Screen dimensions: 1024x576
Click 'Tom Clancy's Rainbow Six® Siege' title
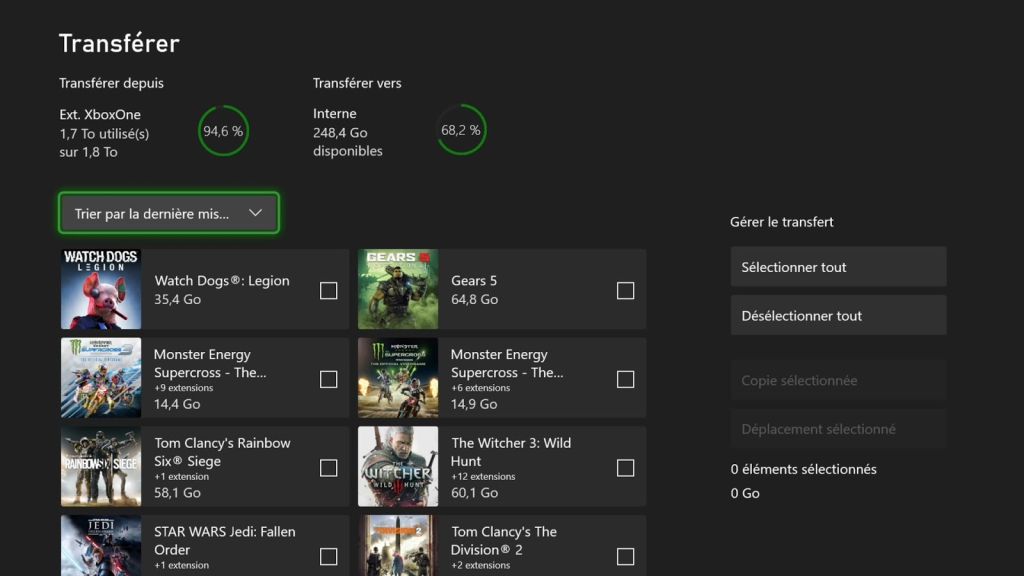[x=222, y=452]
